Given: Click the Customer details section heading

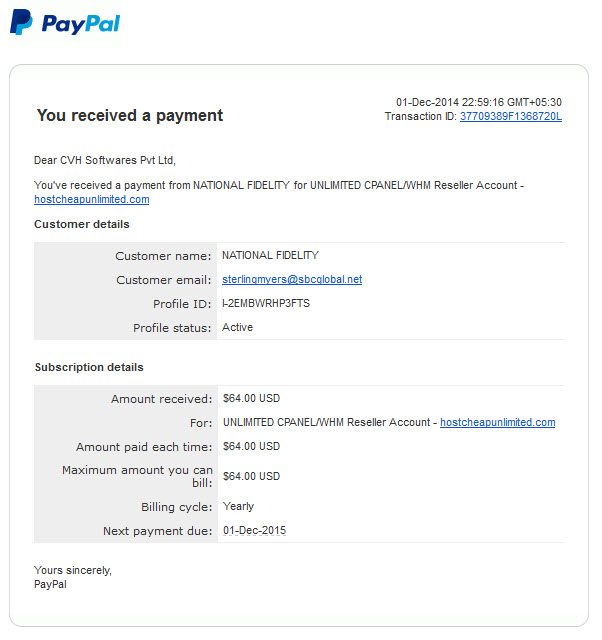Looking at the screenshot, I should pyautogui.click(x=82, y=224).
